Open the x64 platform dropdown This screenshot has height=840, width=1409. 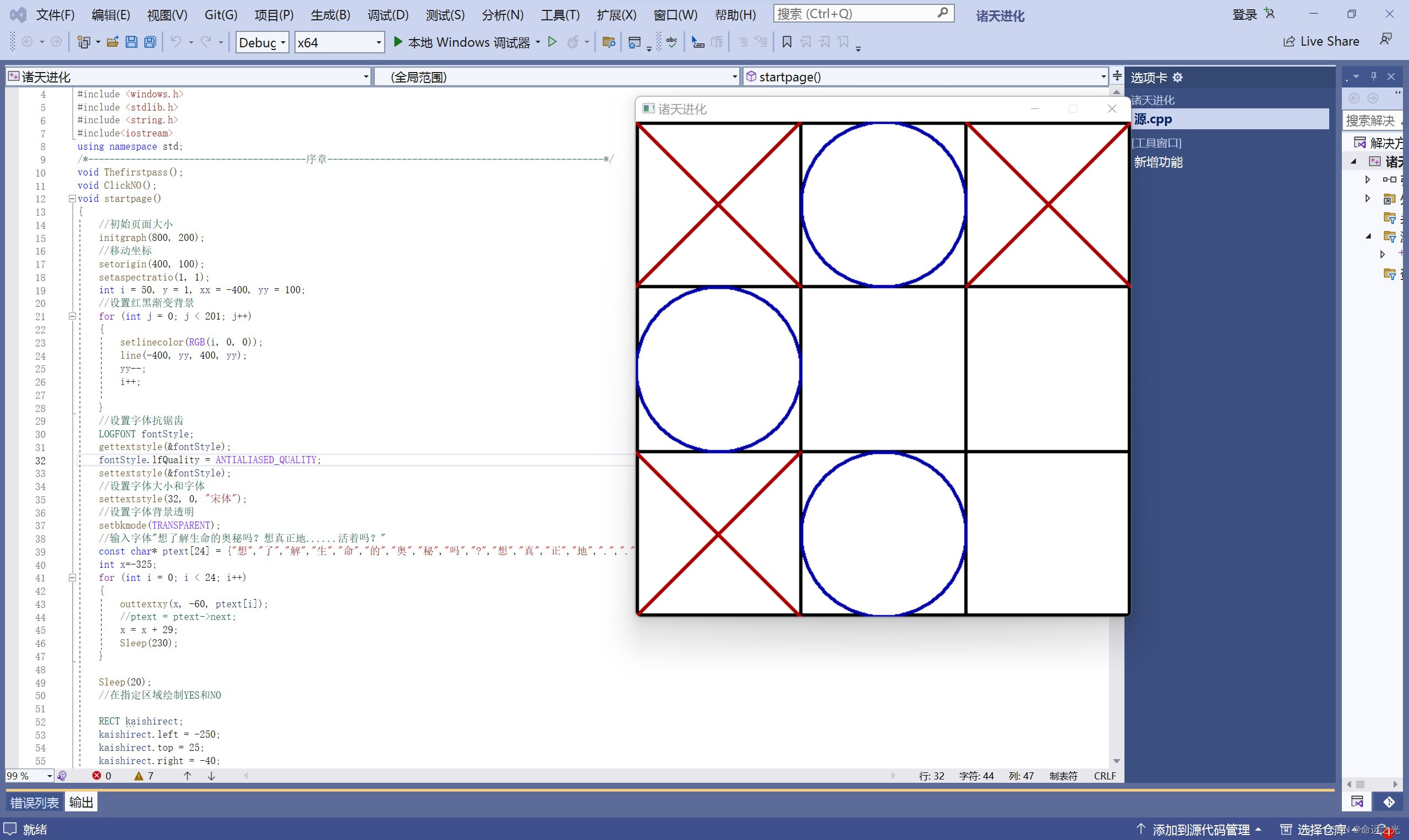(x=339, y=42)
